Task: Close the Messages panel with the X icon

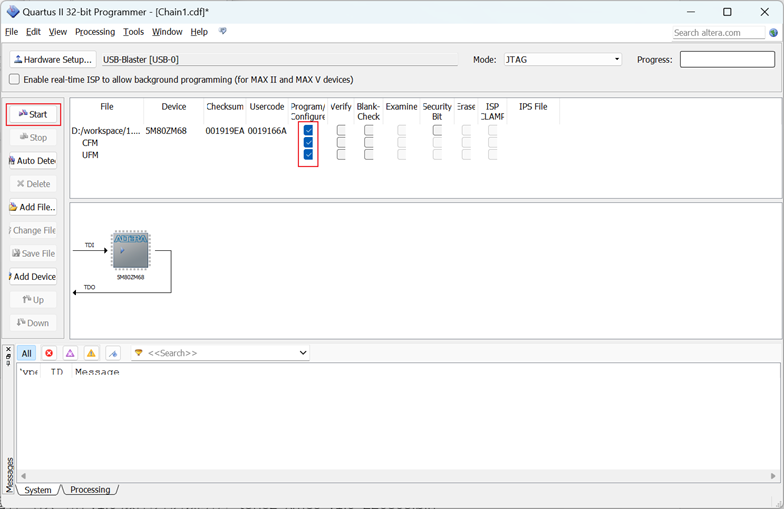Action: [8, 350]
